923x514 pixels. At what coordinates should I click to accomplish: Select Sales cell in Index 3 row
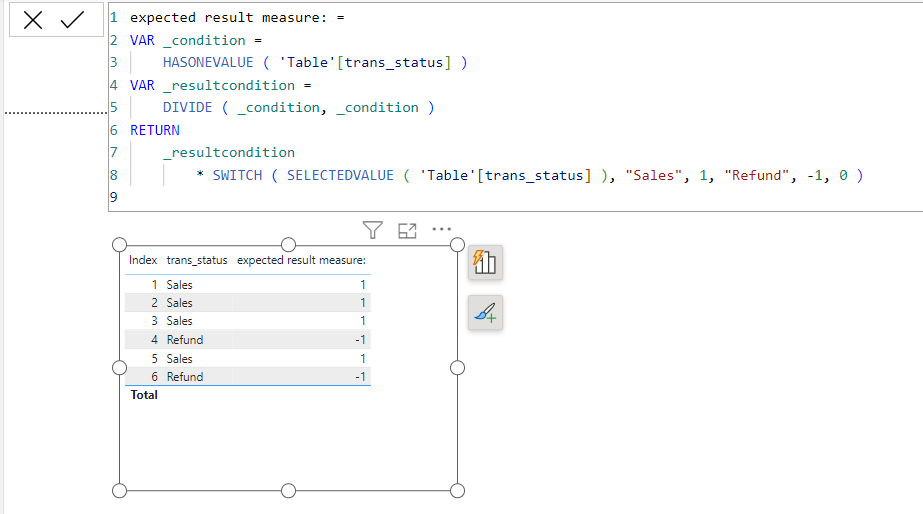click(179, 321)
